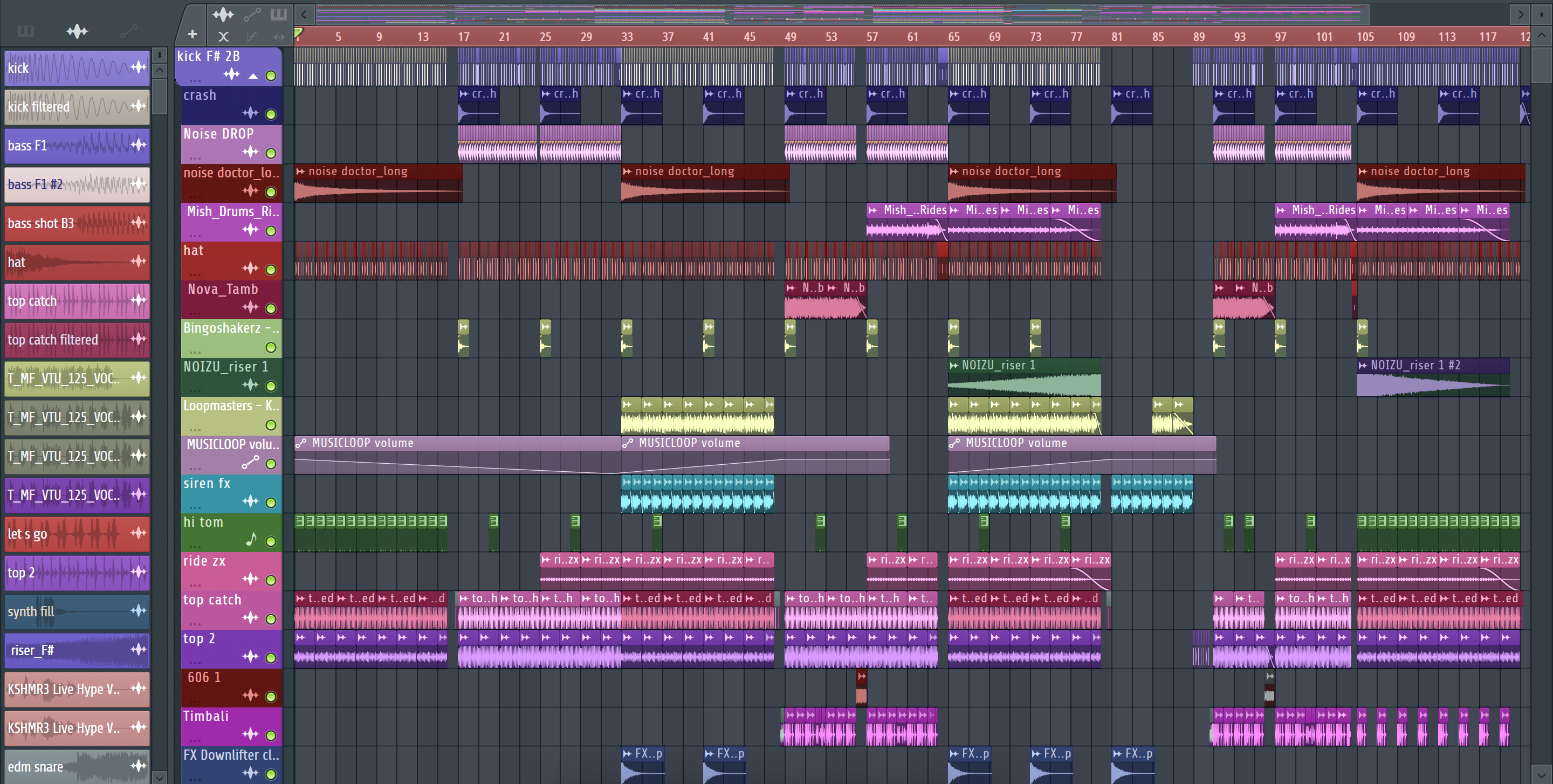Click the waveform icon on the NOIZU_riser 1 track
Image resolution: width=1553 pixels, height=784 pixels.
tap(250, 385)
